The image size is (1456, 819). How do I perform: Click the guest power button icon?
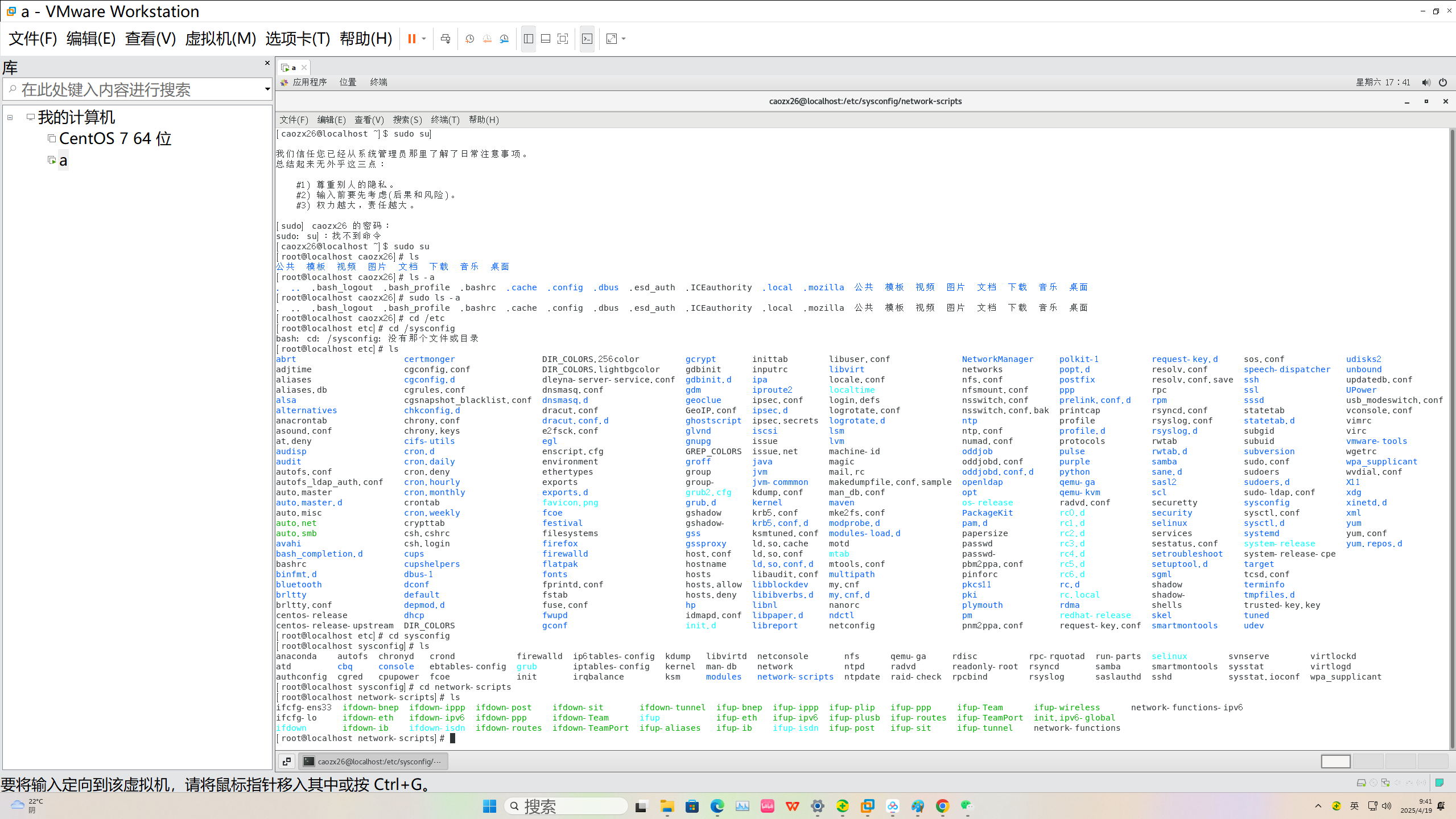click(x=1442, y=83)
